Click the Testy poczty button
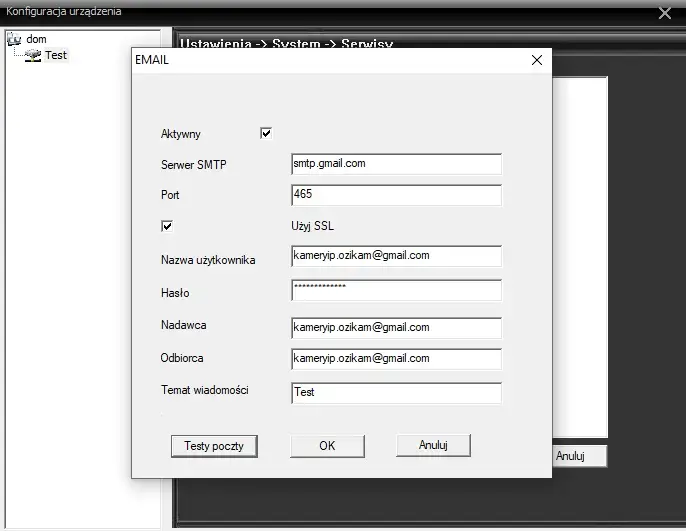The image size is (686, 531). pos(214,446)
